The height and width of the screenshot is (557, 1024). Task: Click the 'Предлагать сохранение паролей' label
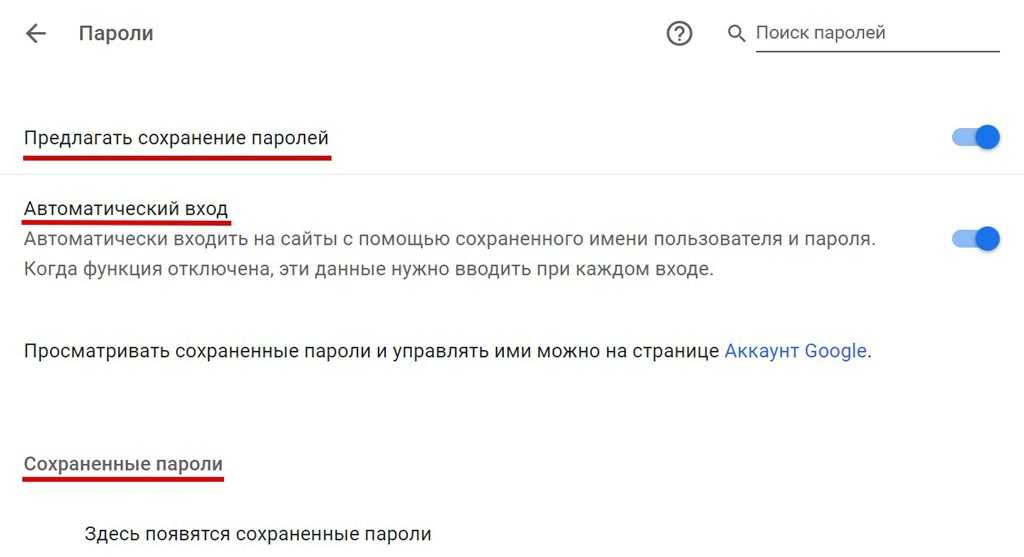pos(176,137)
